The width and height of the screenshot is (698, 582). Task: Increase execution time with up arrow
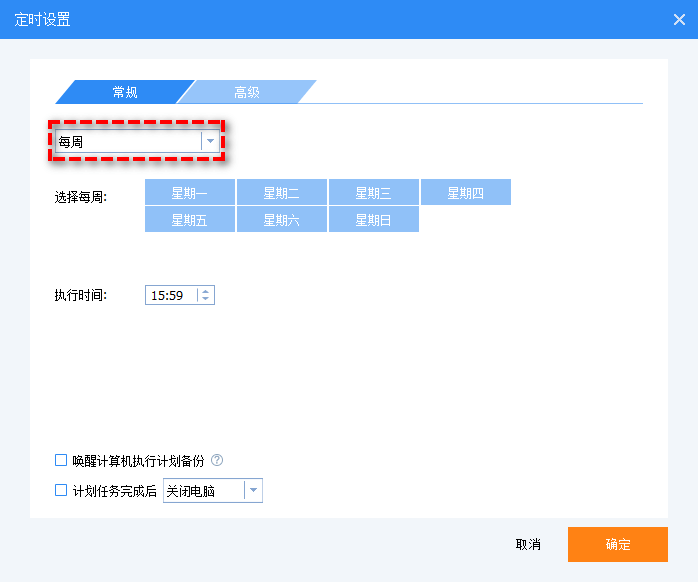pyautogui.click(x=206, y=291)
